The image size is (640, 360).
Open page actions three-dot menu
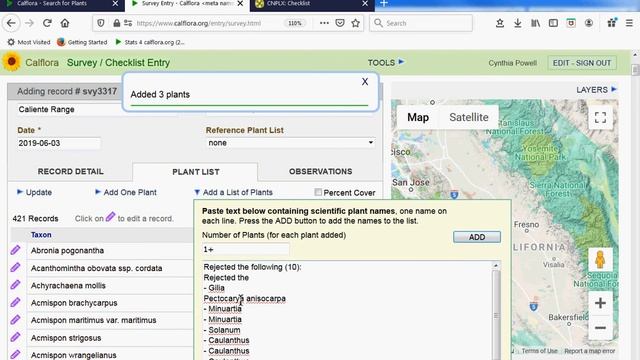tap(324, 23)
